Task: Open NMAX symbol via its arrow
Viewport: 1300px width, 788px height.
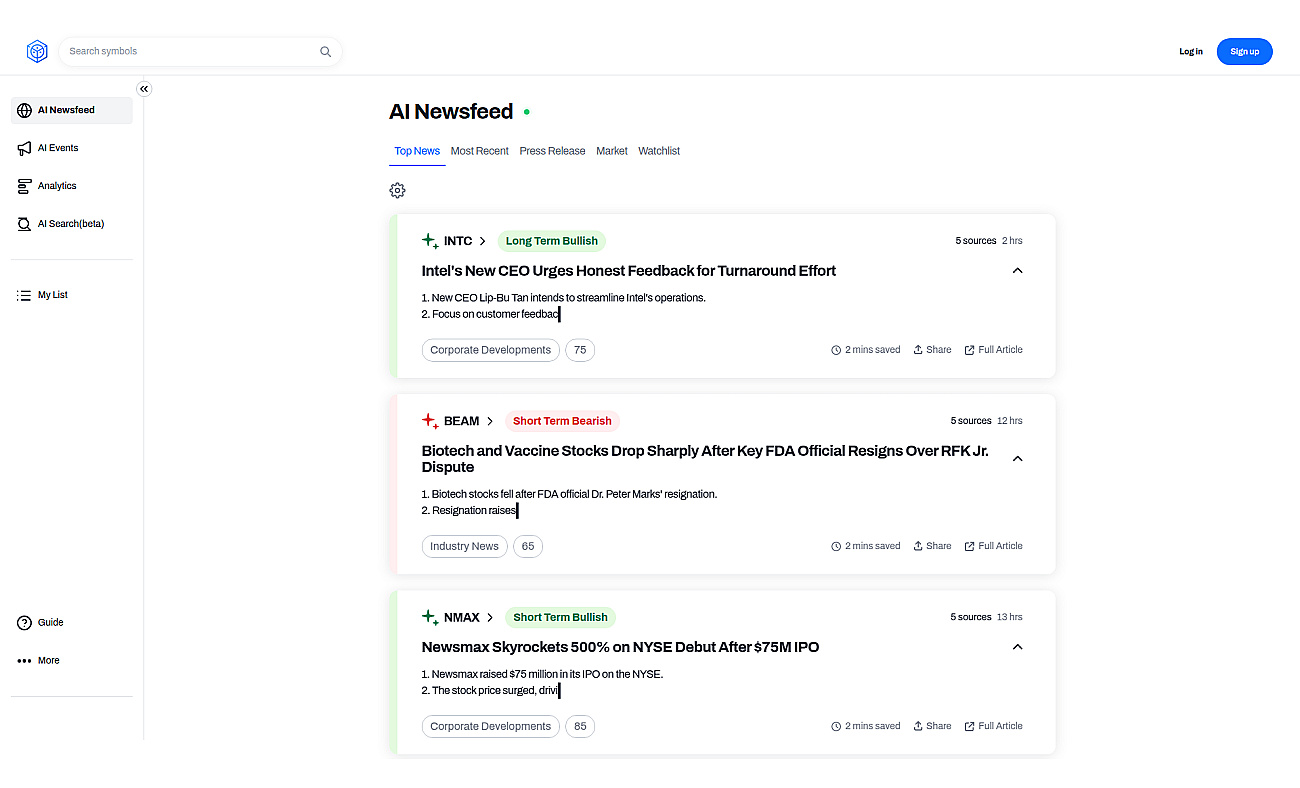Action: pos(490,617)
